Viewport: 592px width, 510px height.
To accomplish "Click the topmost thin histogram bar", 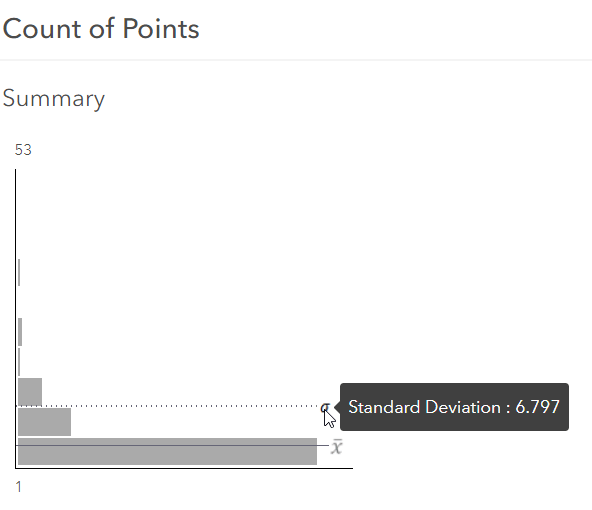I will pyautogui.click(x=19, y=273).
